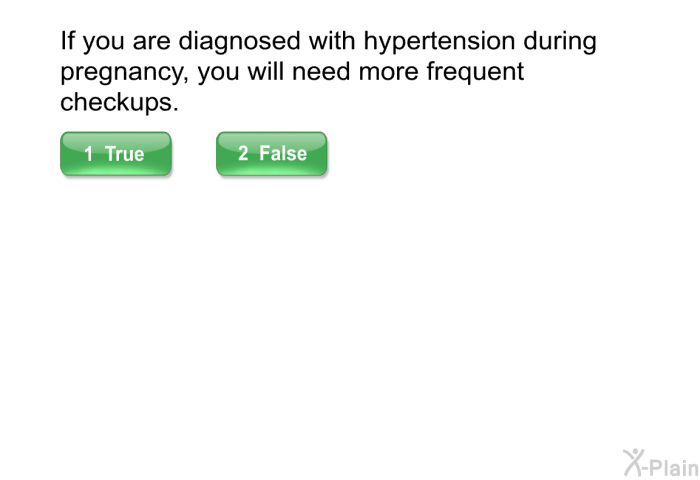Click the word "during" in the question
The width and height of the screenshot is (700, 480).
(553, 42)
